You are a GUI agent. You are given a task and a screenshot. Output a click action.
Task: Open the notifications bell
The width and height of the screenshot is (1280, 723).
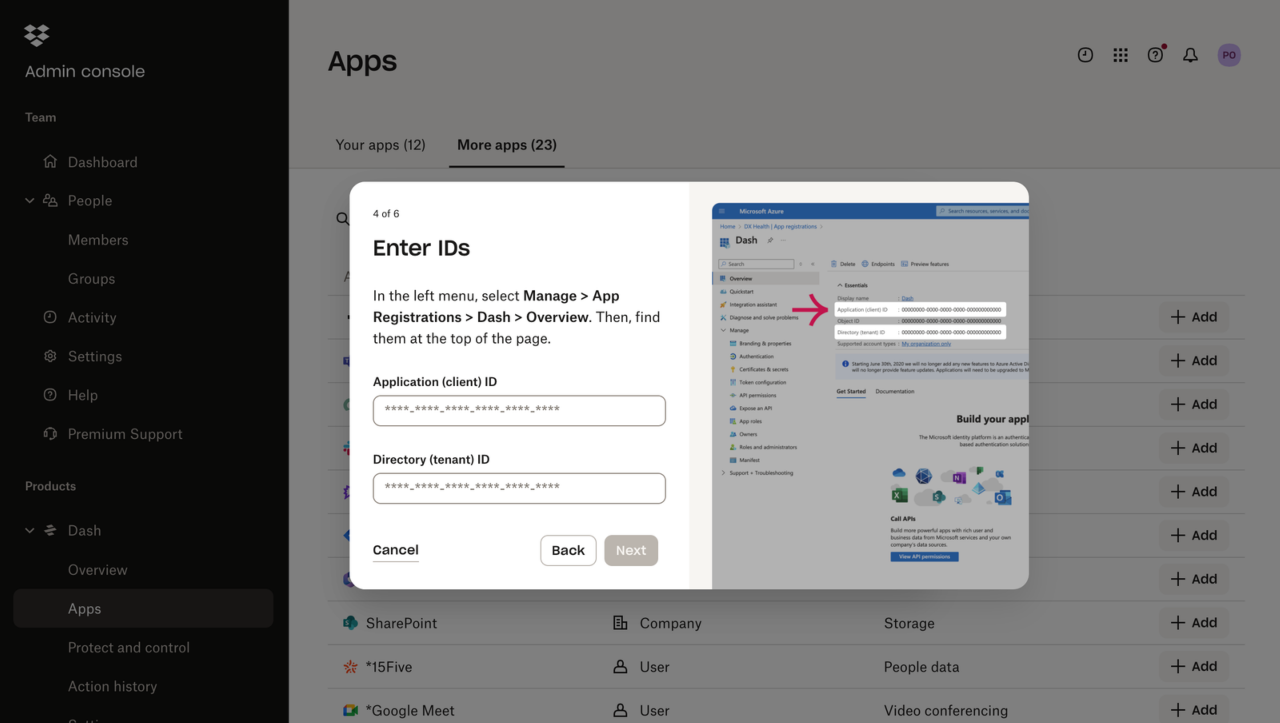coord(1190,56)
